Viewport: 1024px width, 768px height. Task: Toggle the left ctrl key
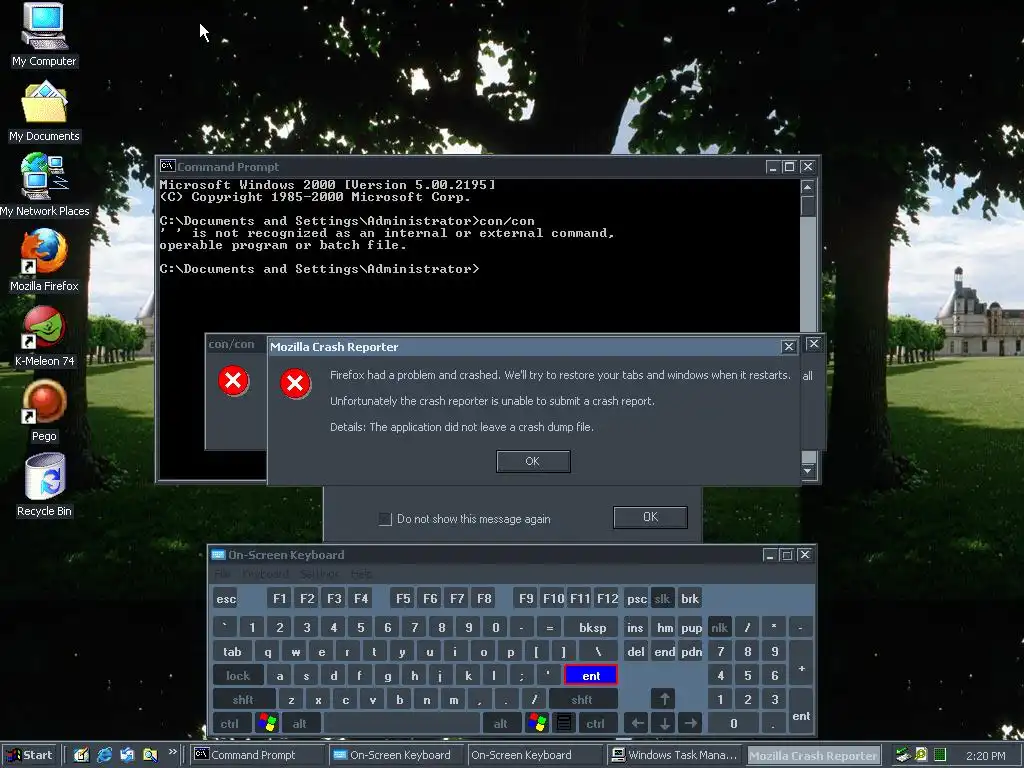pos(230,724)
